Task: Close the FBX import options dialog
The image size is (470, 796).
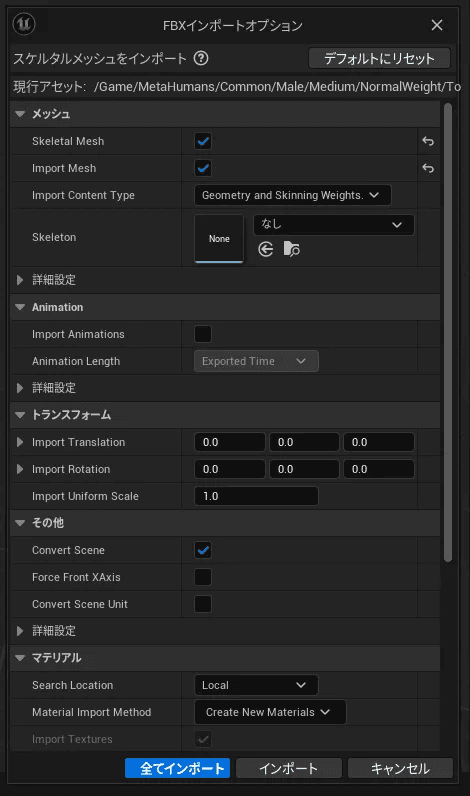Action: pos(437,25)
